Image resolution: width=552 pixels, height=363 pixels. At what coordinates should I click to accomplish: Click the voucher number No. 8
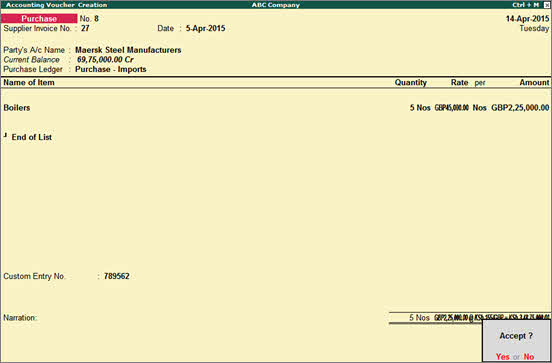tap(89, 19)
